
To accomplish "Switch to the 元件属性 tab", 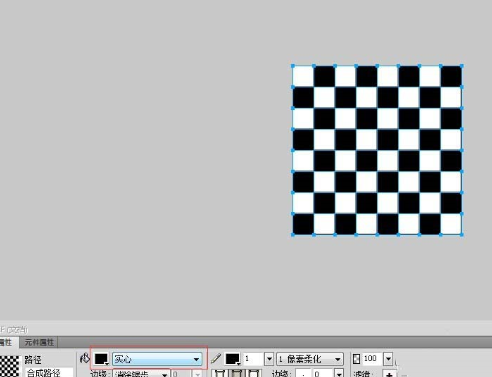I will pos(39,342).
